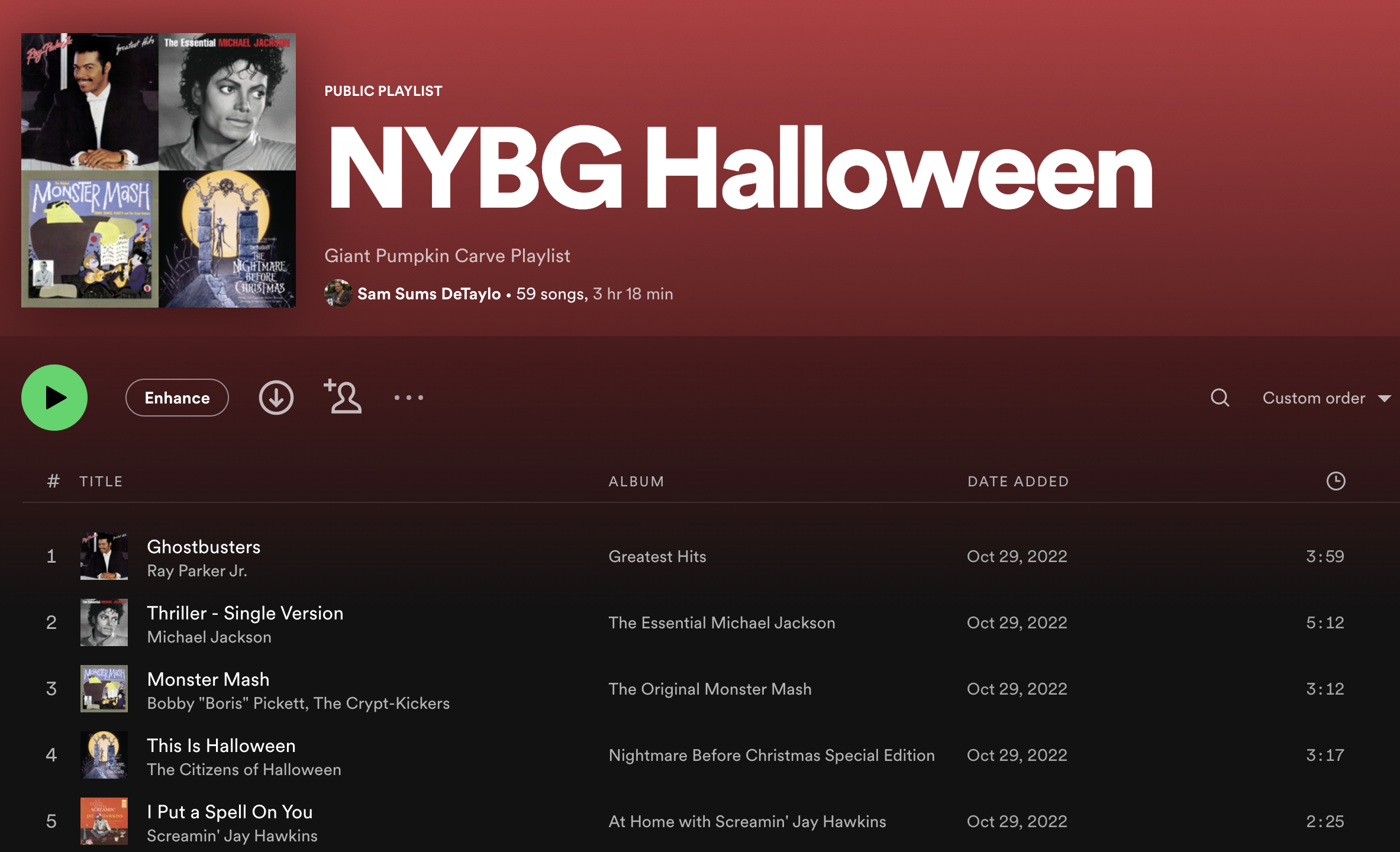Click the Custom order dropdown arrow
Viewport: 1400px width, 852px height.
[x=1385, y=398]
